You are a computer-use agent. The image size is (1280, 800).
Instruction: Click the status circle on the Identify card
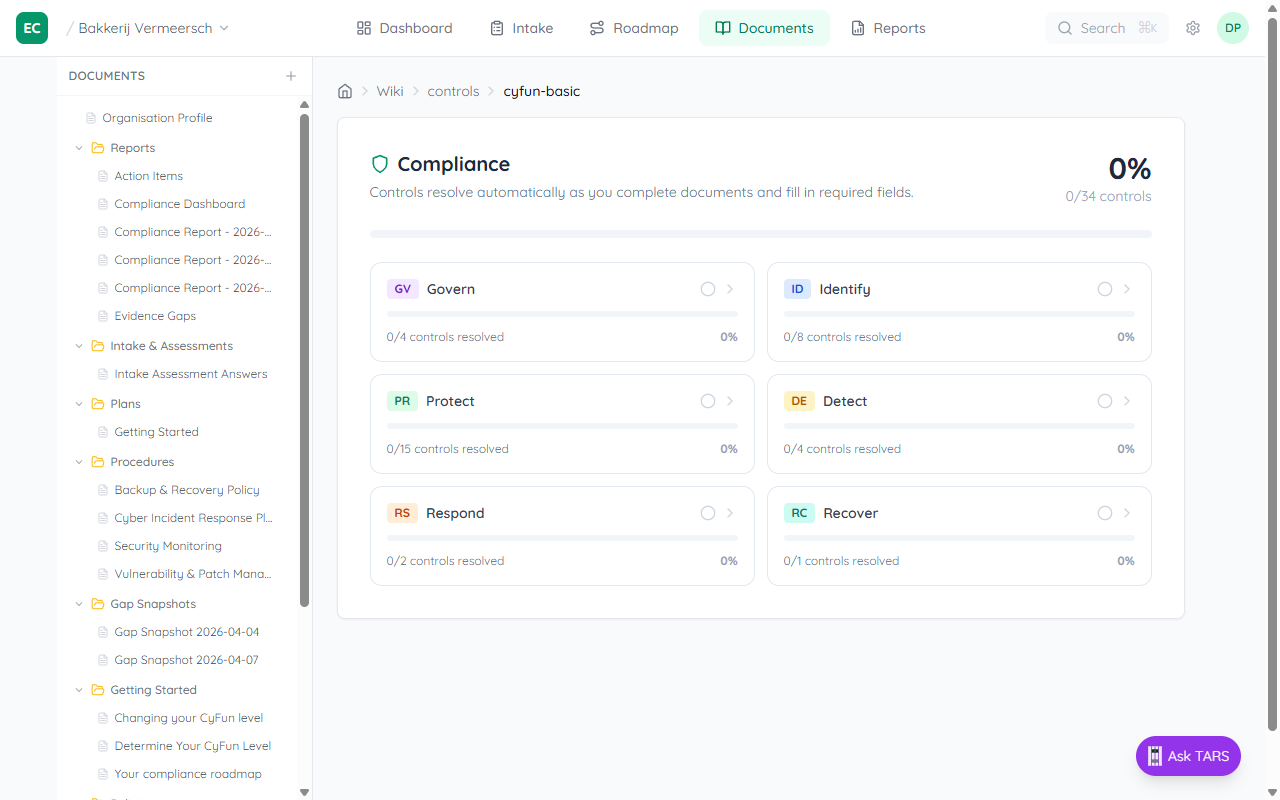coord(1104,288)
